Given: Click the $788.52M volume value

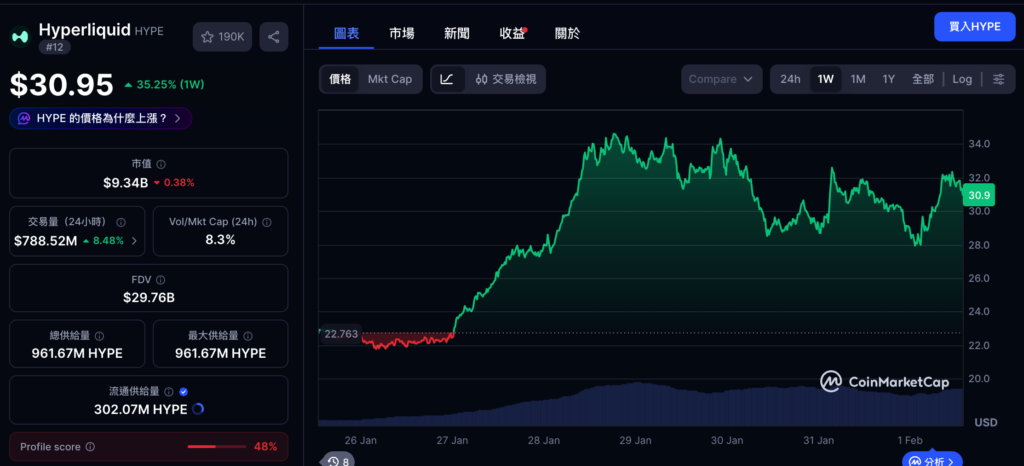Looking at the screenshot, I should pyautogui.click(x=45, y=241).
